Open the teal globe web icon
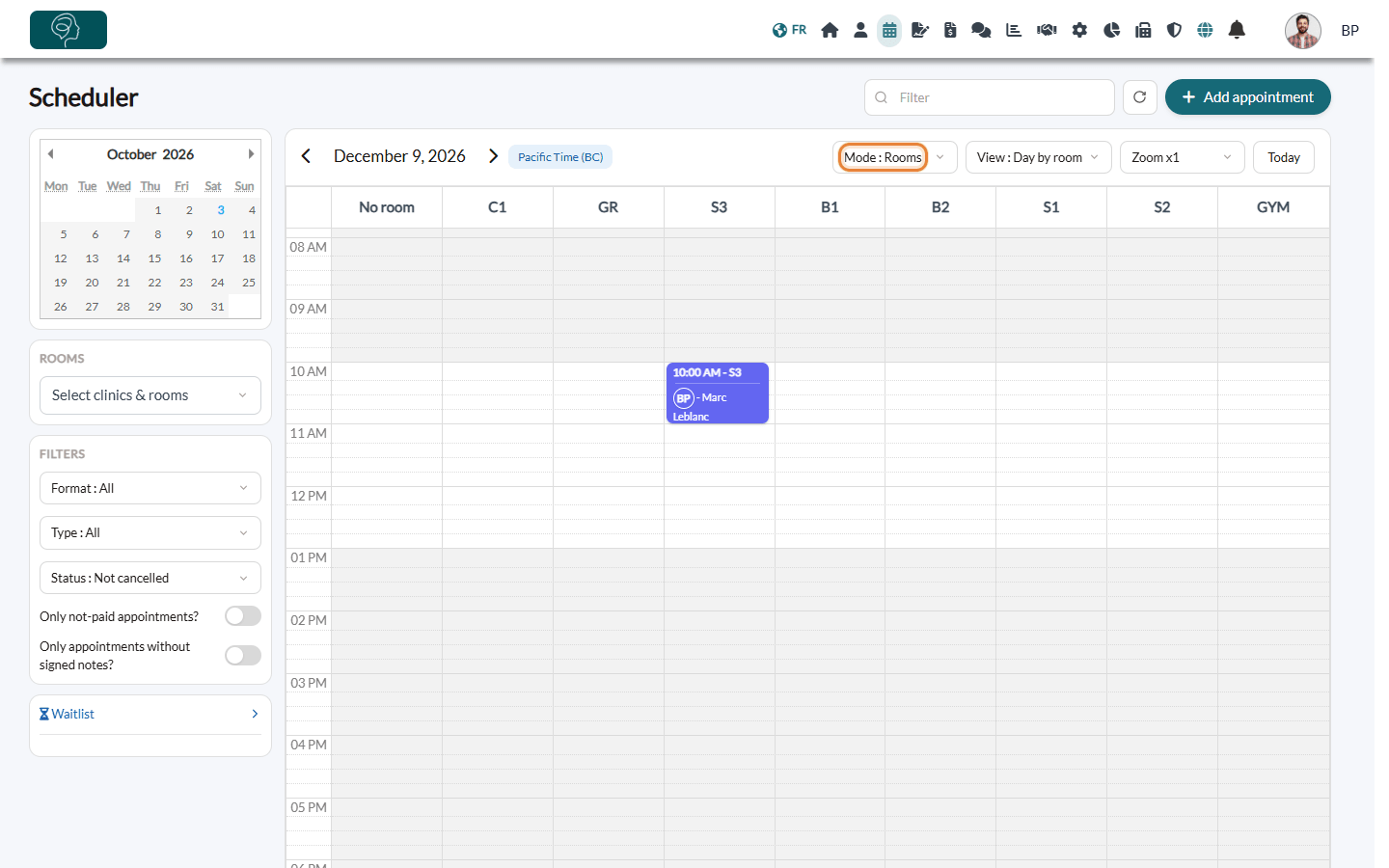 tap(1205, 30)
